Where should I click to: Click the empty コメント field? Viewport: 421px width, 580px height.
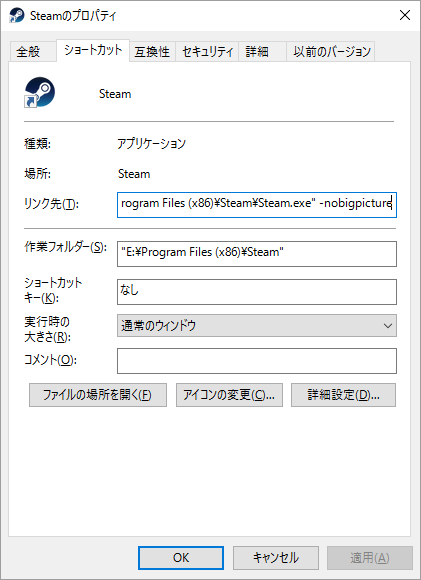coord(257,361)
